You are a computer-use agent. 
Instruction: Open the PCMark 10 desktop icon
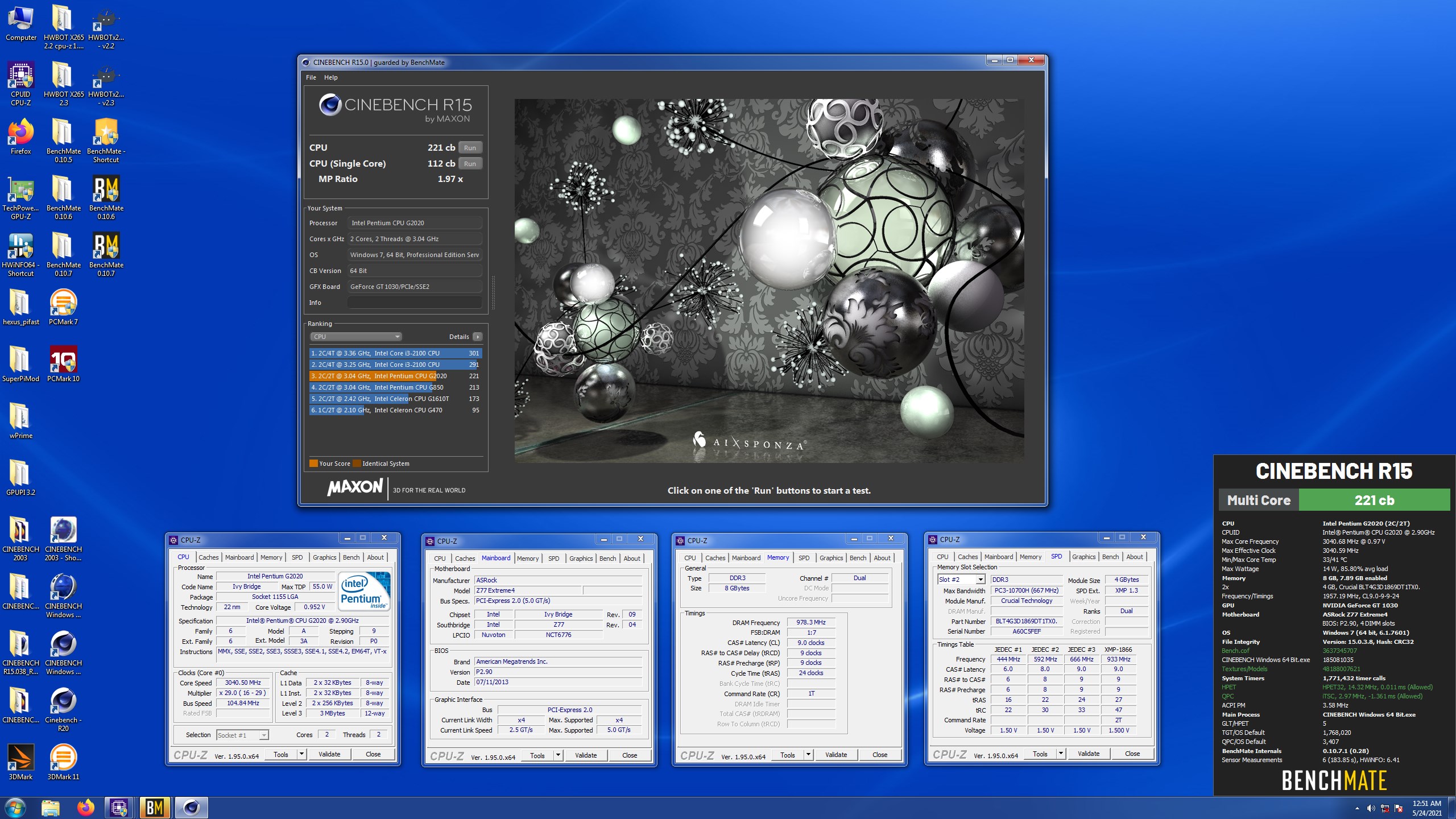click(x=63, y=364)
